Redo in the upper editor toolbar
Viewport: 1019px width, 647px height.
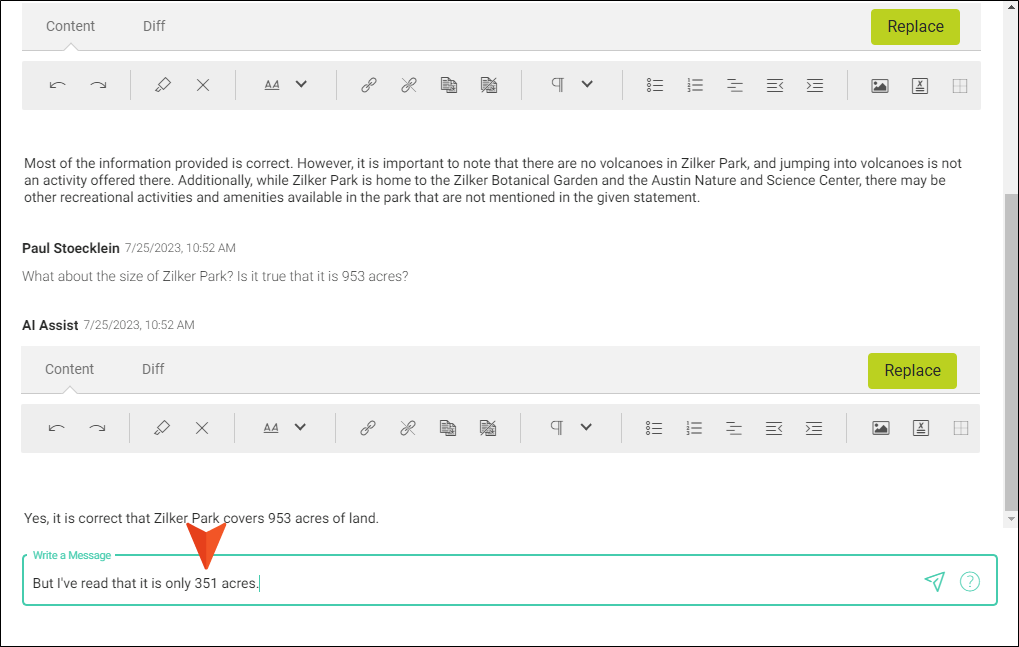coord(98,85)
